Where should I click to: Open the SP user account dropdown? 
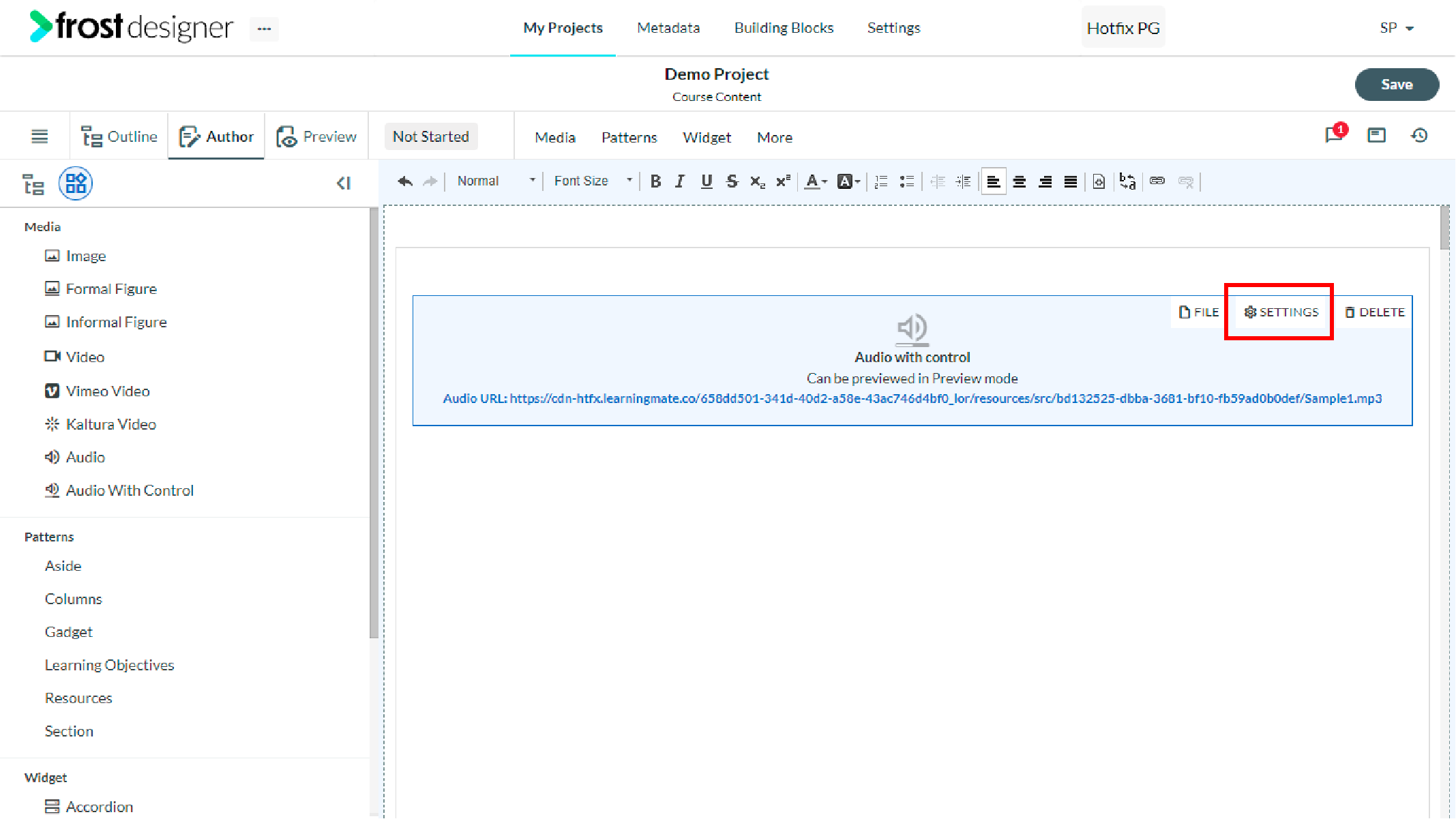[x=1396, y=28]
